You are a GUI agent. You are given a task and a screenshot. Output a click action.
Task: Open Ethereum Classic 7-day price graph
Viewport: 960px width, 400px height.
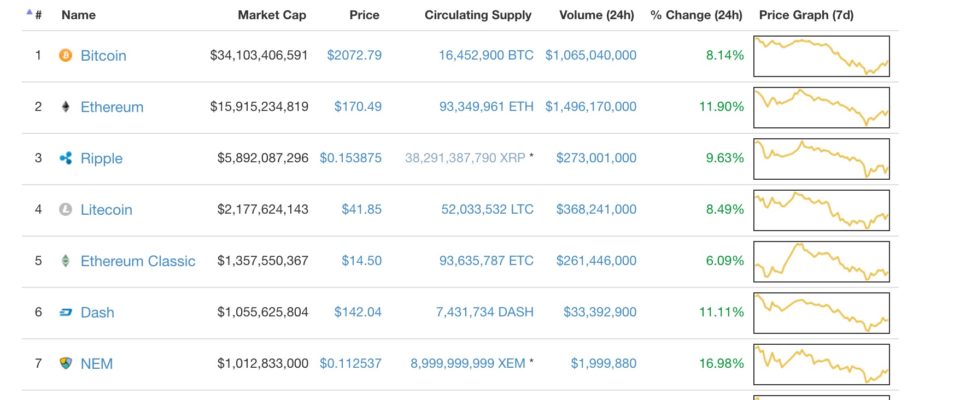click(x=821, y=262)
